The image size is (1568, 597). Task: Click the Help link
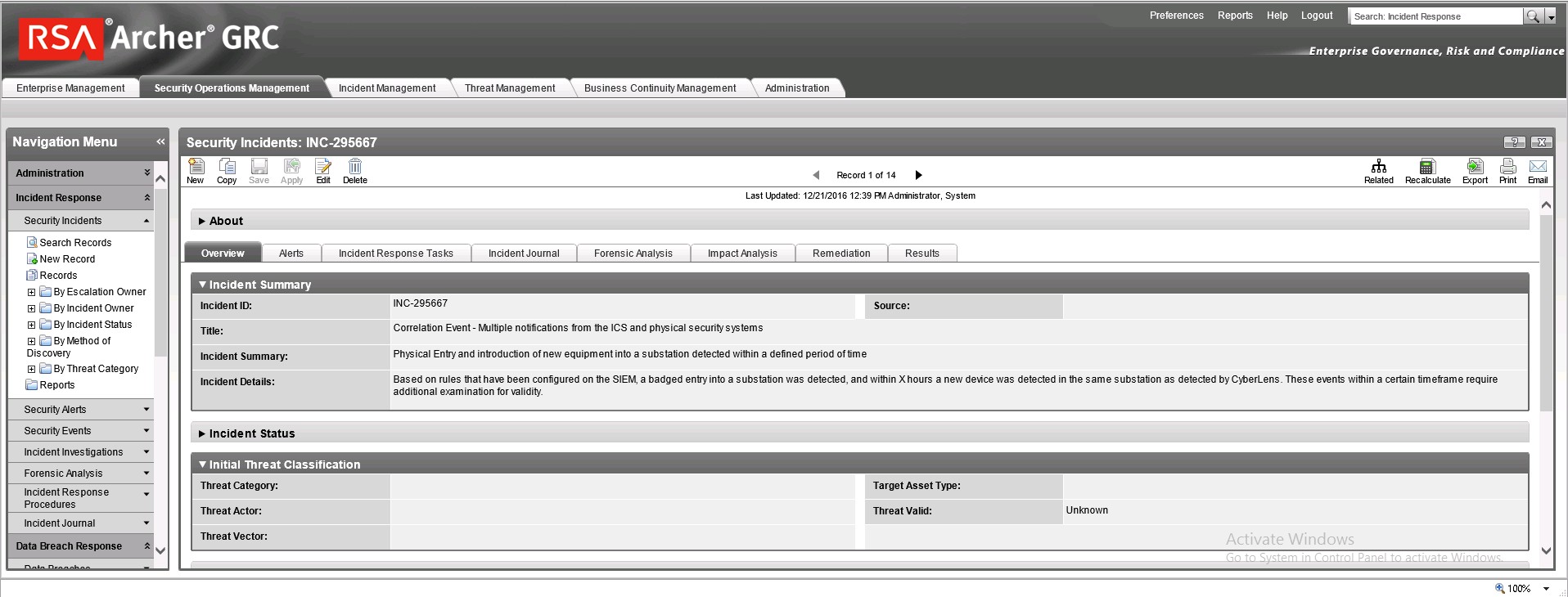[1277, 16]
